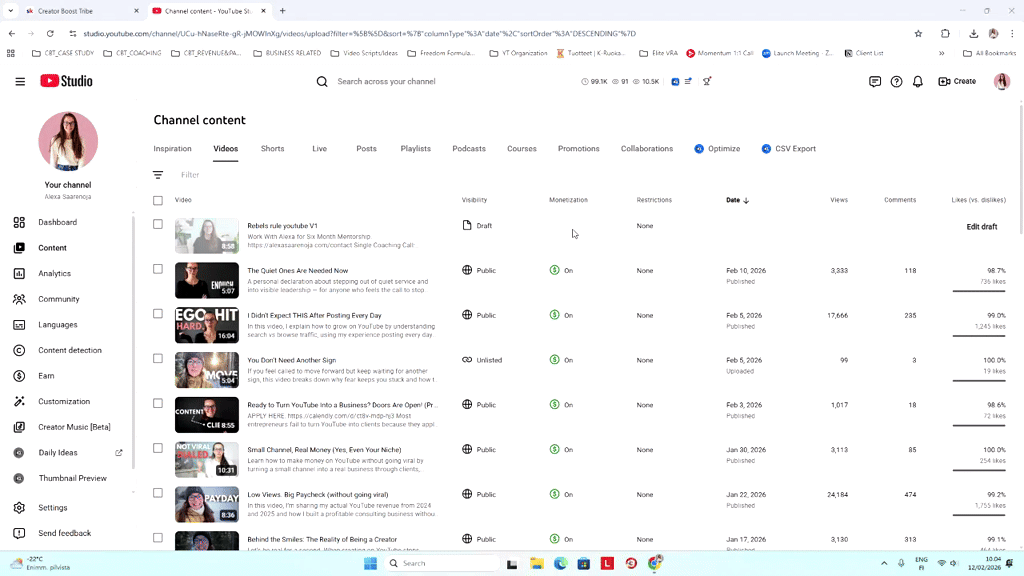Open the EGO HIT video thumbnail
The image size is (1024, 576).
(x=206, y=325)
